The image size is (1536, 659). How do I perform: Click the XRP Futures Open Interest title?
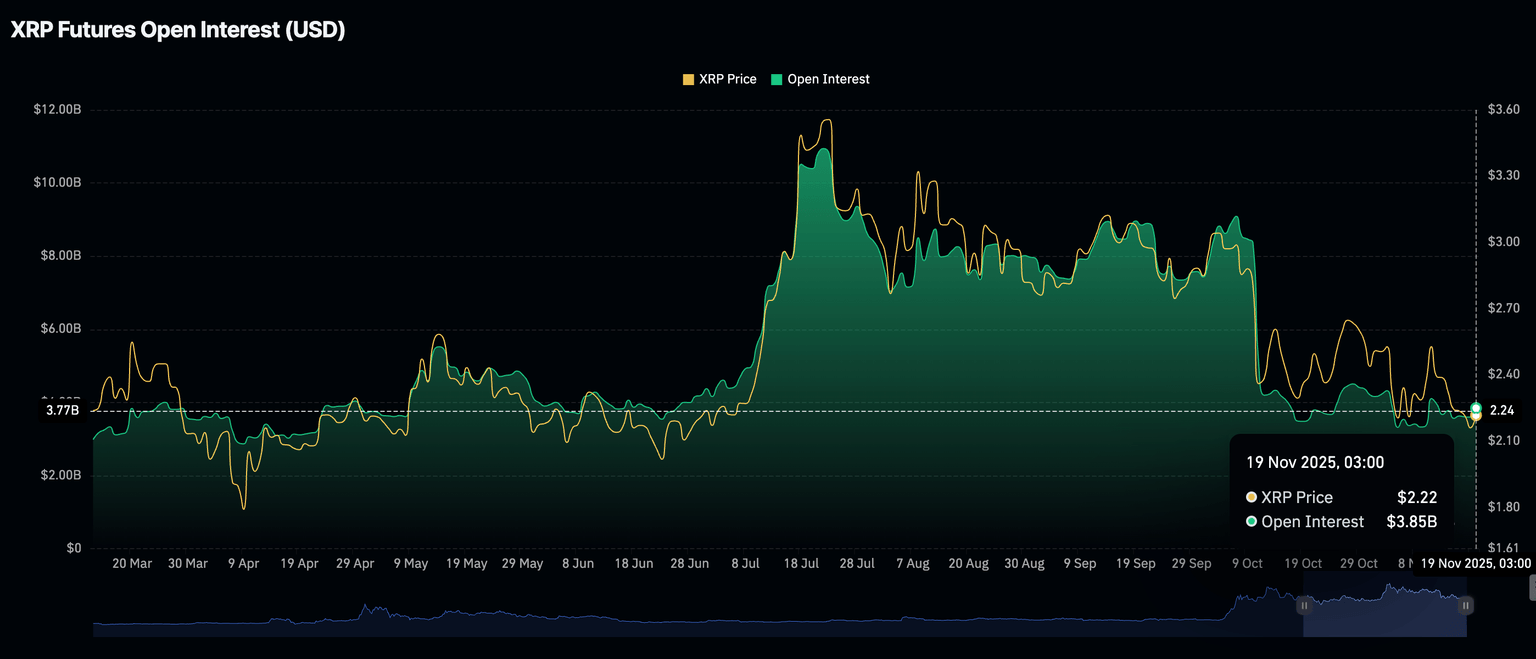(178, 30)
